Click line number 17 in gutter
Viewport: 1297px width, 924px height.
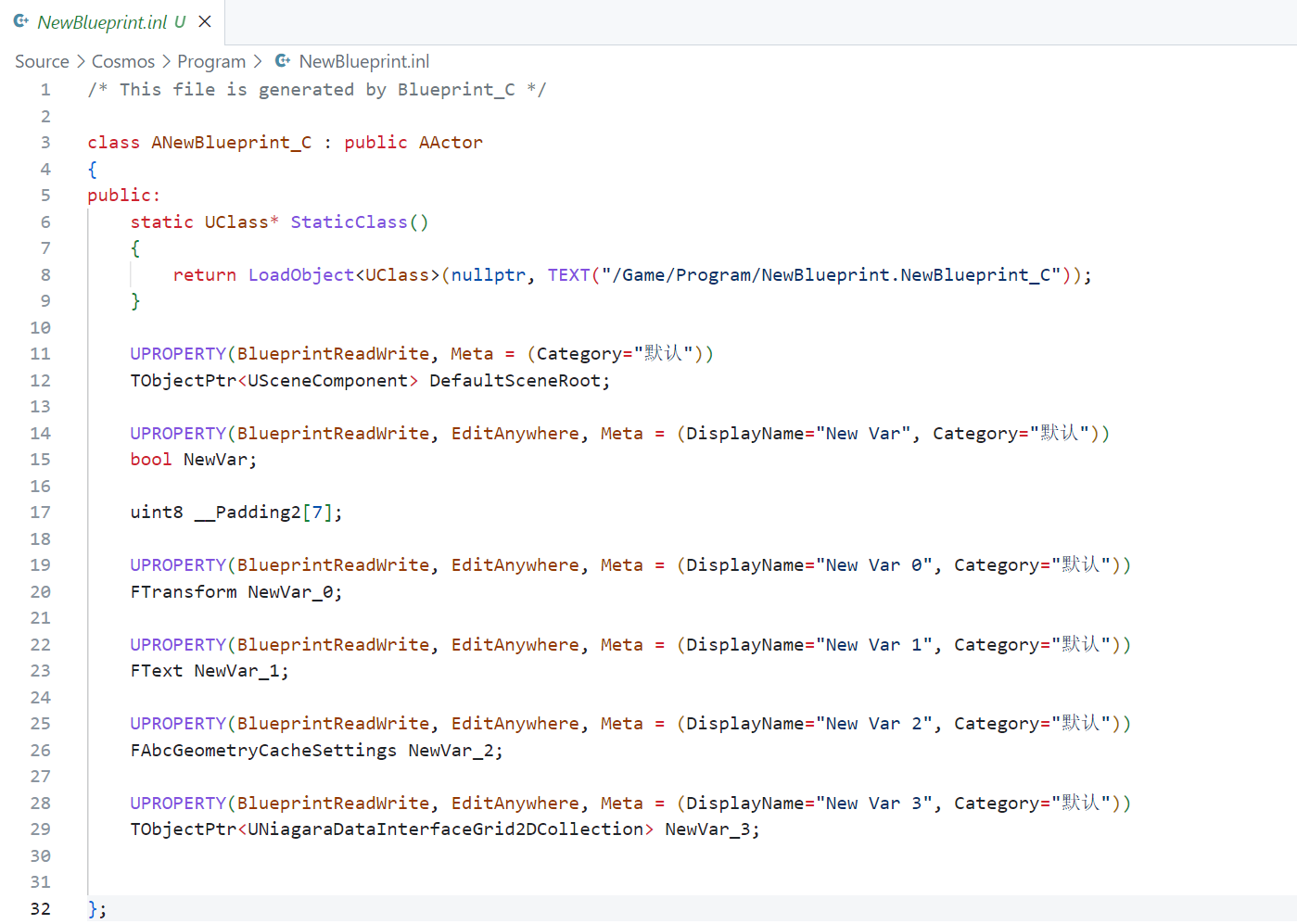click(x=40, y=513)
